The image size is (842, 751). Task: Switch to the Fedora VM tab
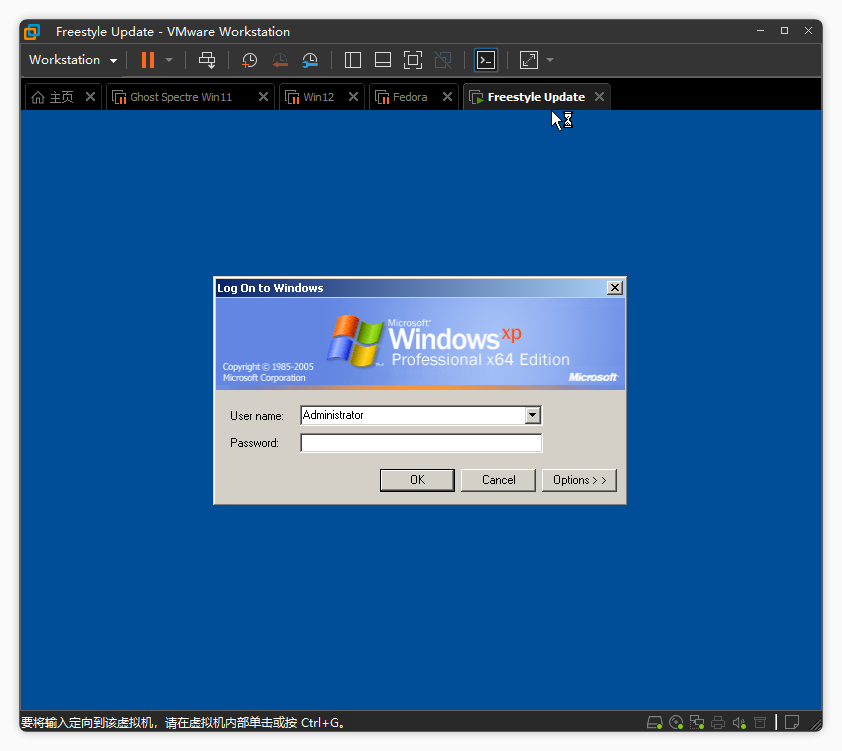point(410,97)
